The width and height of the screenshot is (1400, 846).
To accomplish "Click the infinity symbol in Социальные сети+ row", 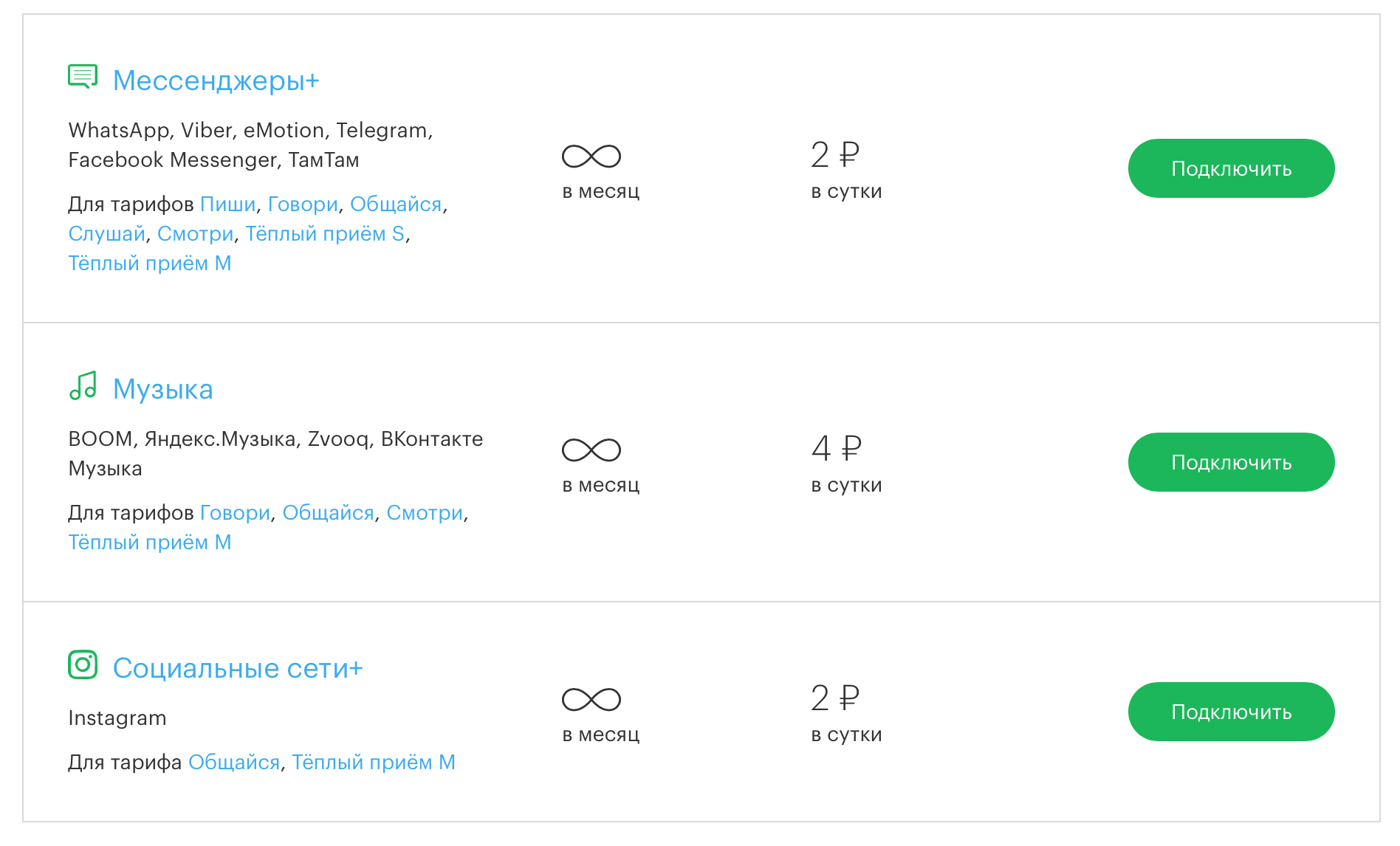I will coord(591,700).
